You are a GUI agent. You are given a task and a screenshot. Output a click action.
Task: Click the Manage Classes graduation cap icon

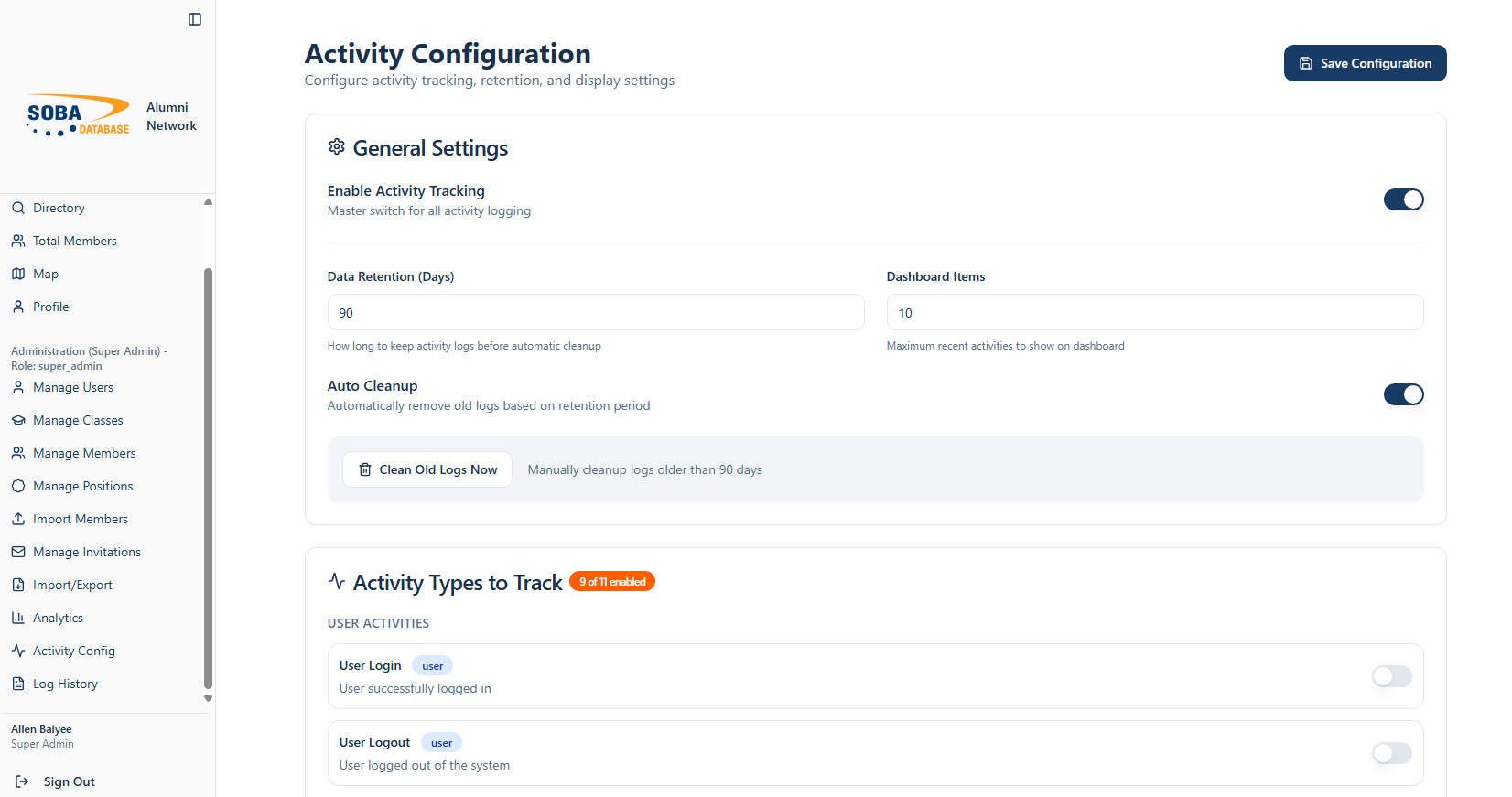18,420
